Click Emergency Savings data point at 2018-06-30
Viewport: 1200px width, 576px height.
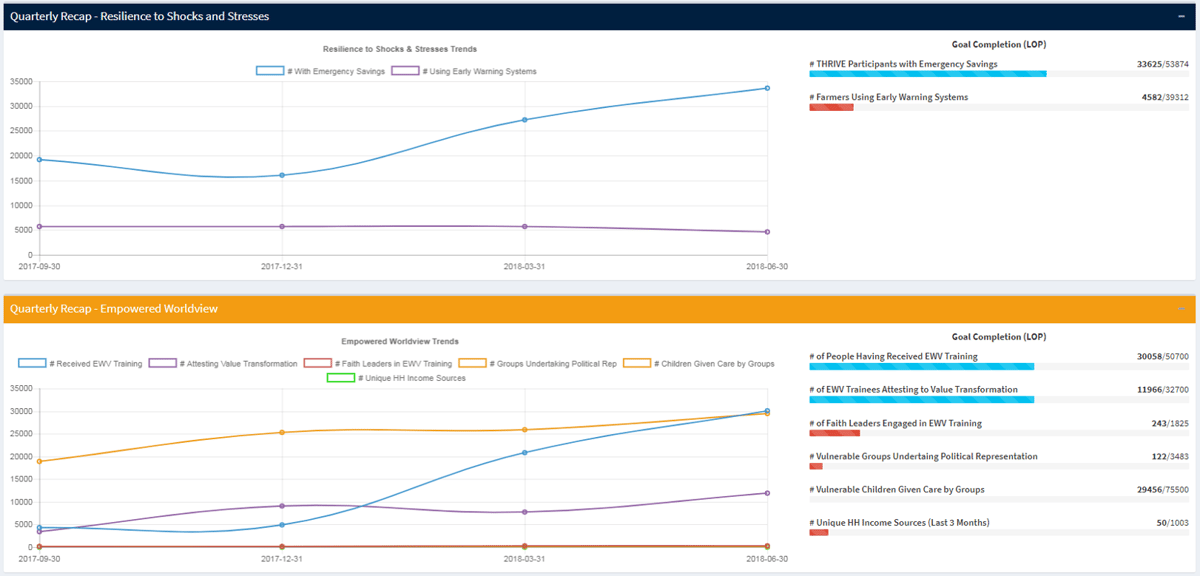767,88
